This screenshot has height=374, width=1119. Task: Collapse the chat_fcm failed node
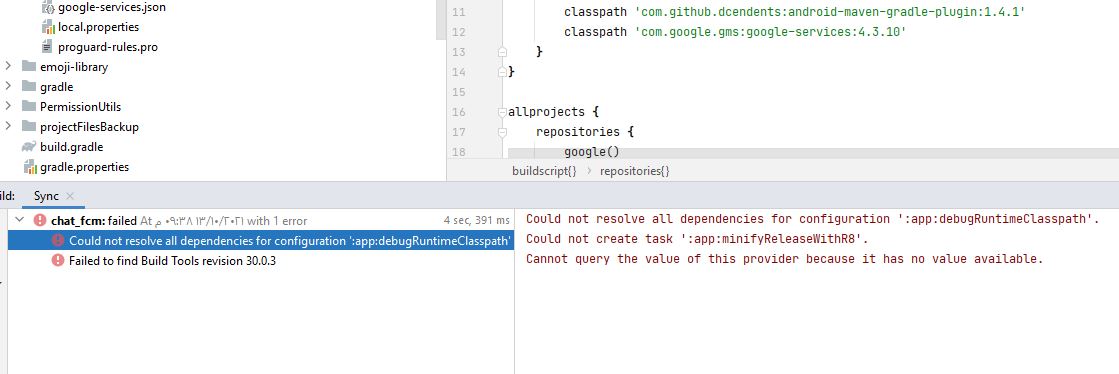(x=20, y=221)
